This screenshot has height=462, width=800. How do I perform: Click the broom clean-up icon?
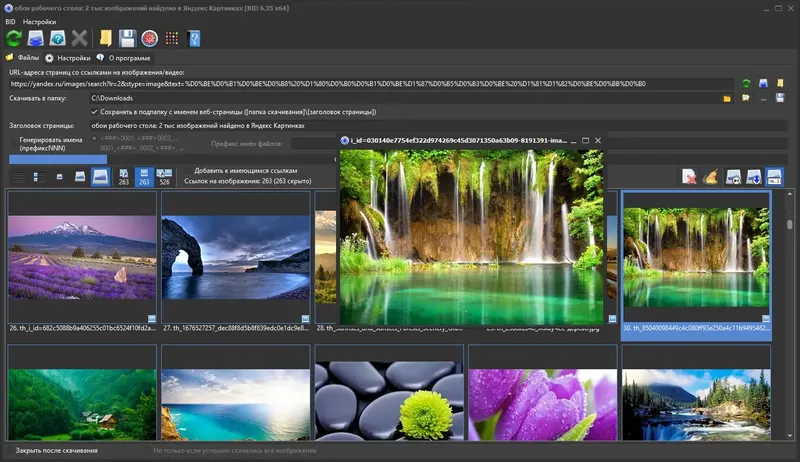(710, 177)
